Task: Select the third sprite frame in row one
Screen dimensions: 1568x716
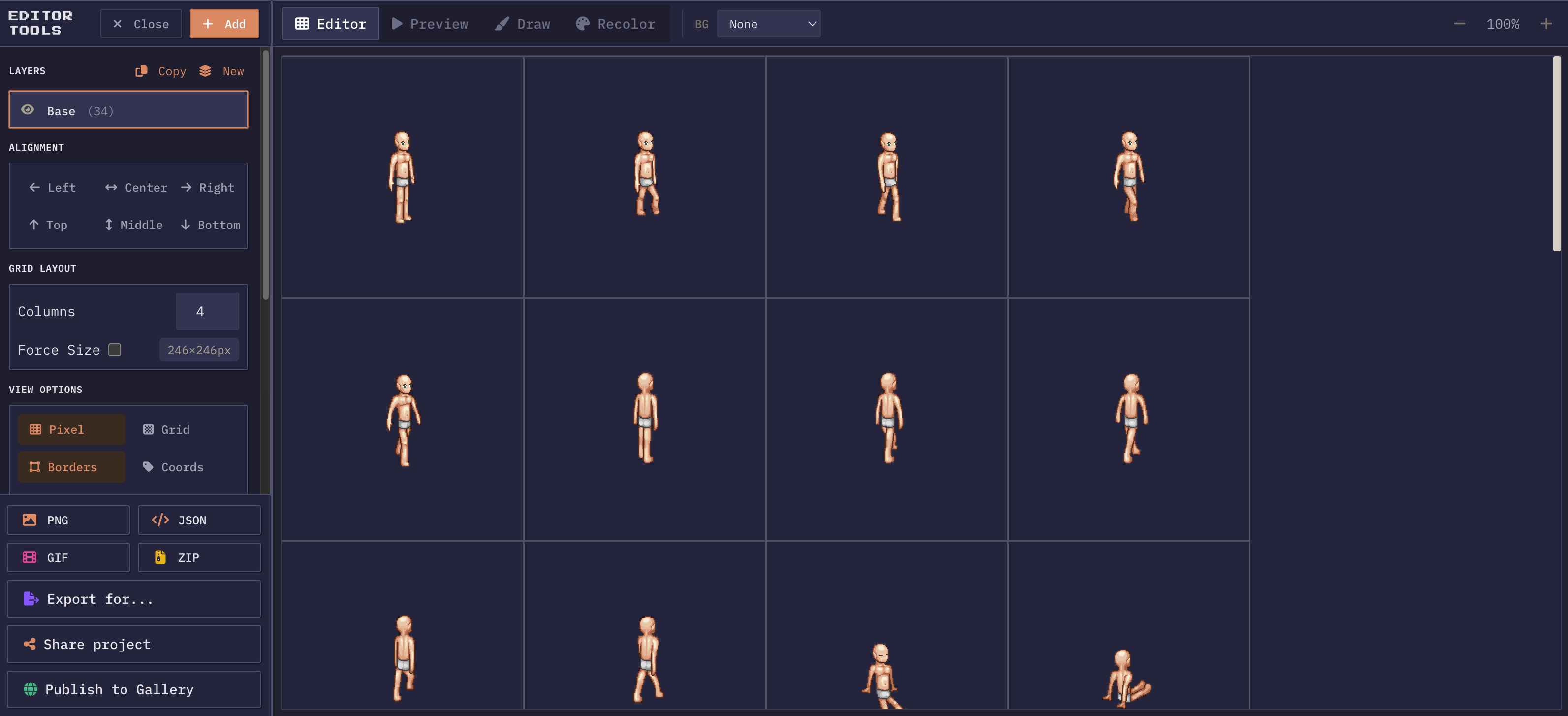Action: (x=887, y=177)
